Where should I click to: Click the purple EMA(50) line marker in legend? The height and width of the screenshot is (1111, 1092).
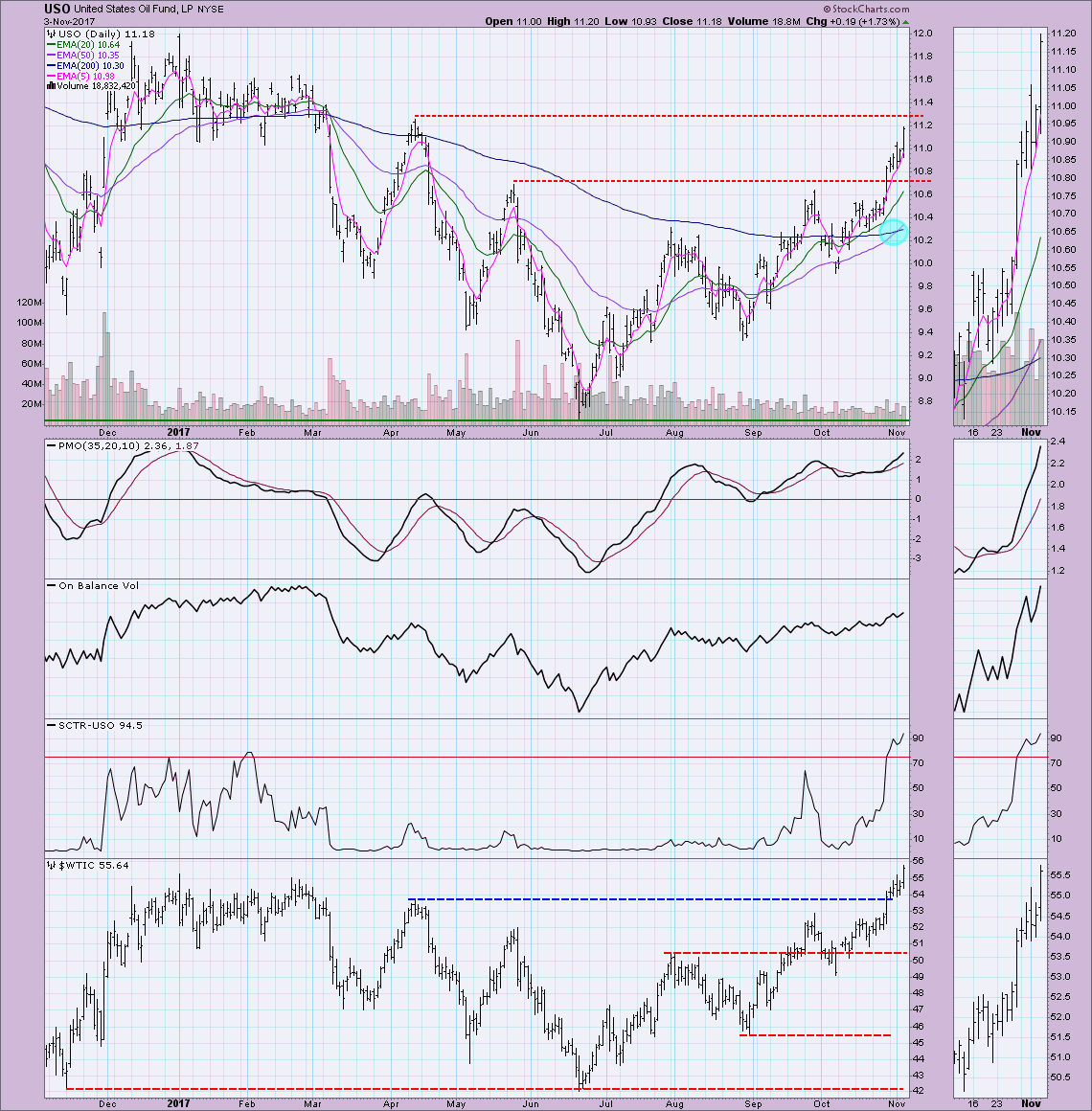pos(51,56)
